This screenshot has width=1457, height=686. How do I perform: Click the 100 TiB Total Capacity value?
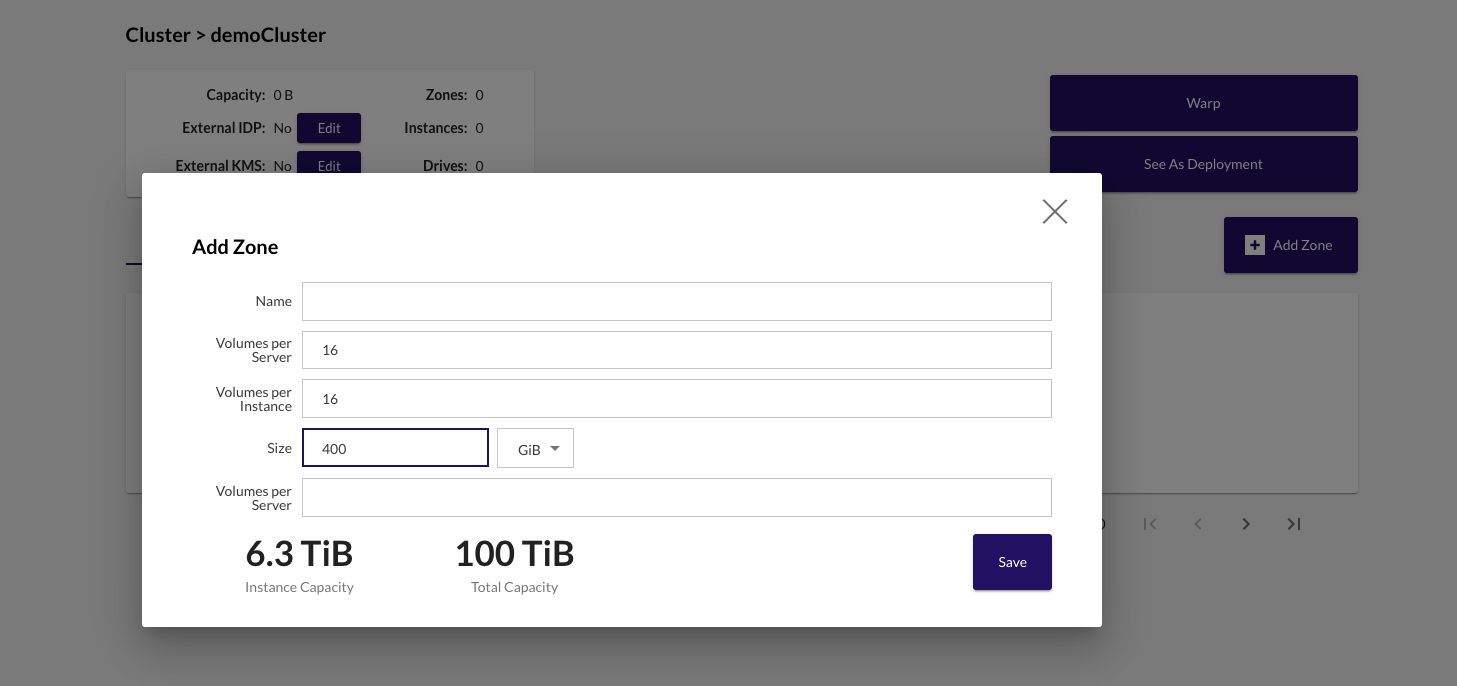514,553
